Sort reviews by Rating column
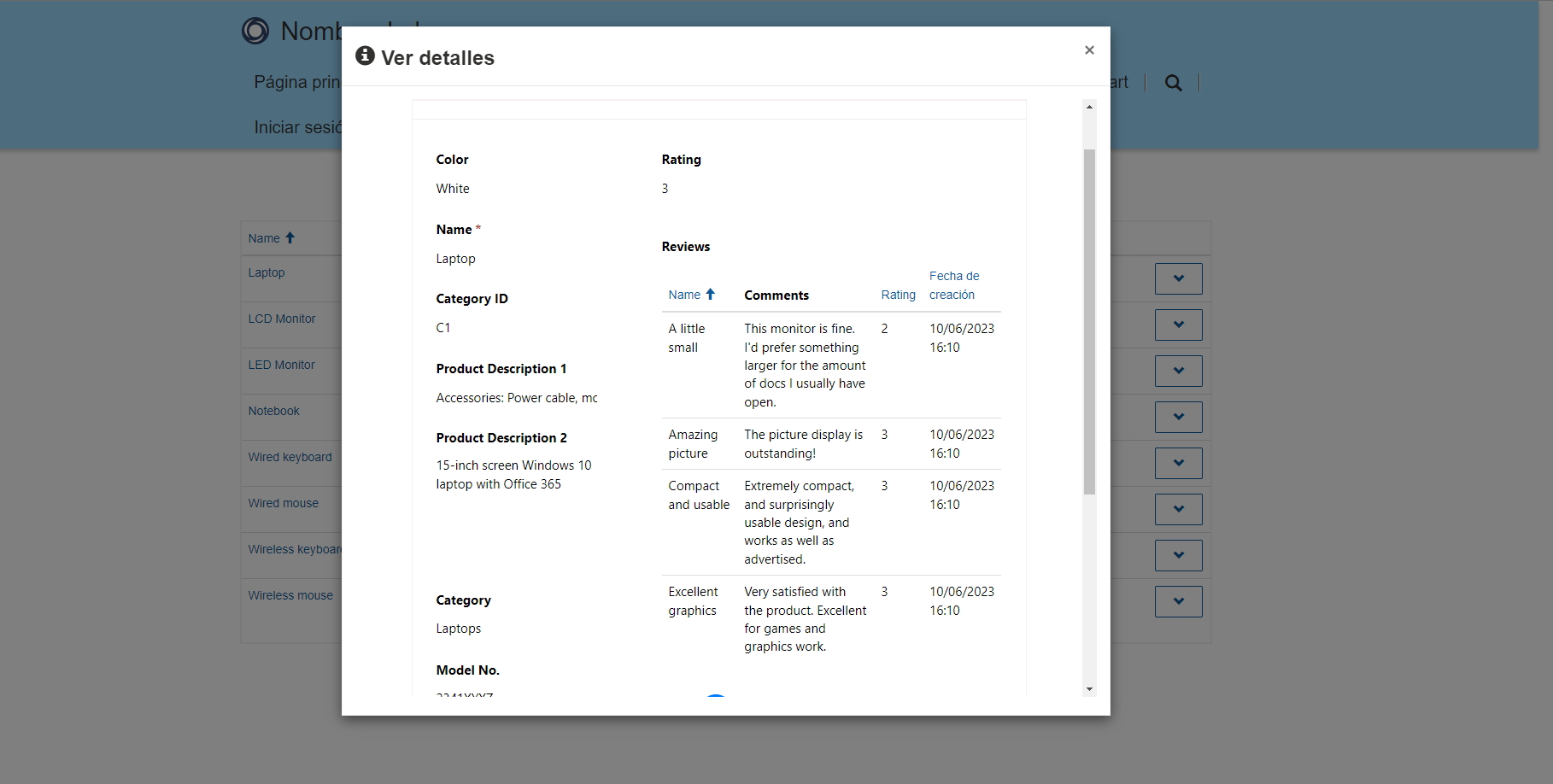 (898, 295)
